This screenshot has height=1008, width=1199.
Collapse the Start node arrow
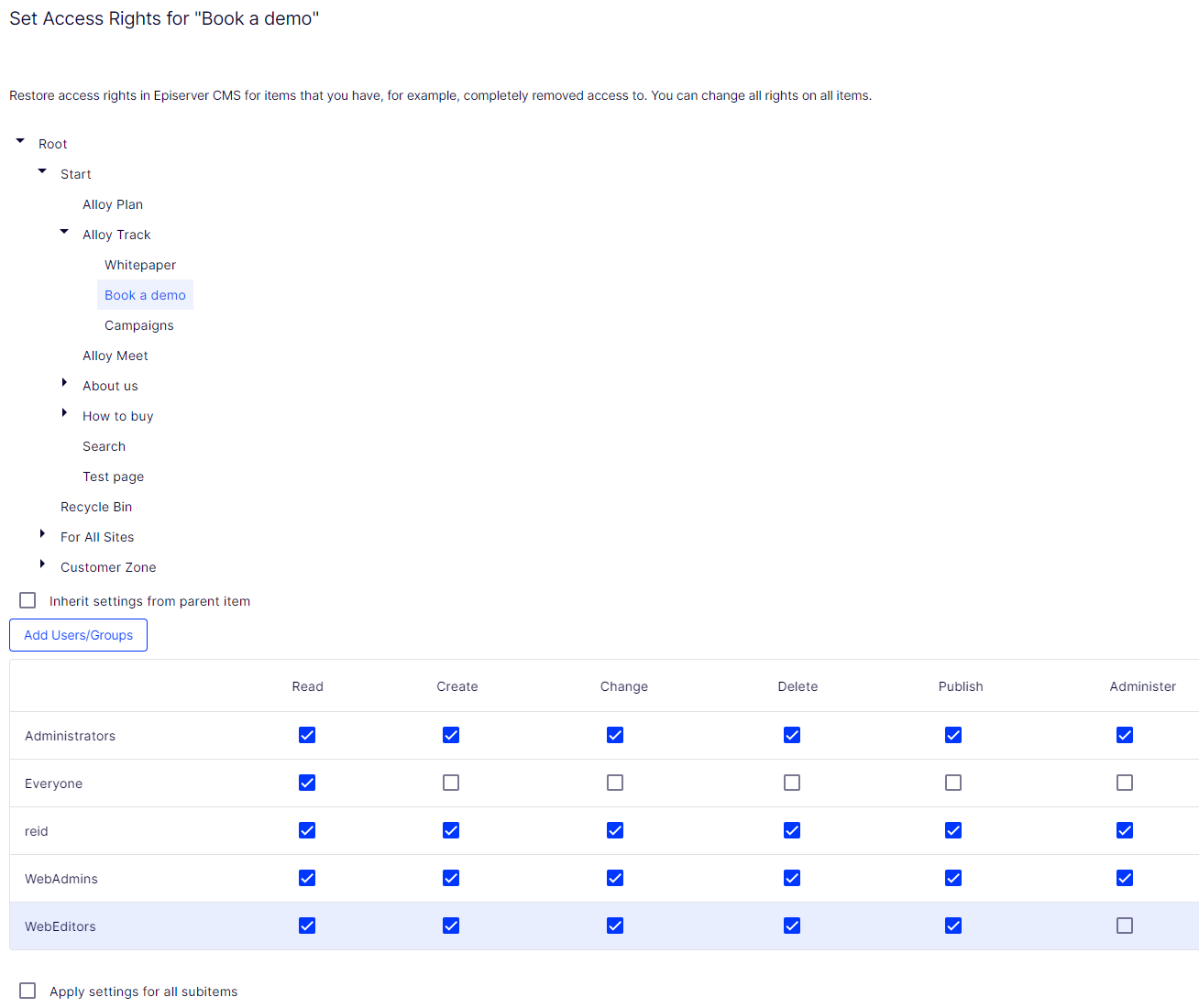pyautogui.click(x=41, y=170)
